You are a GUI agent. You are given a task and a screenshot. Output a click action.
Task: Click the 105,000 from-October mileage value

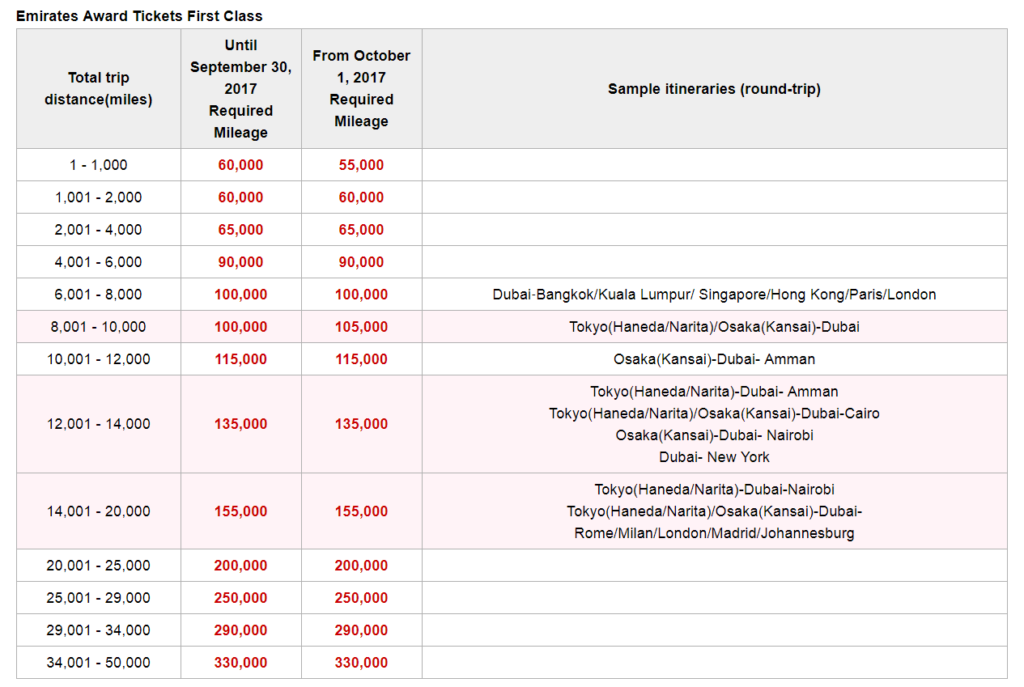(361, 327)
